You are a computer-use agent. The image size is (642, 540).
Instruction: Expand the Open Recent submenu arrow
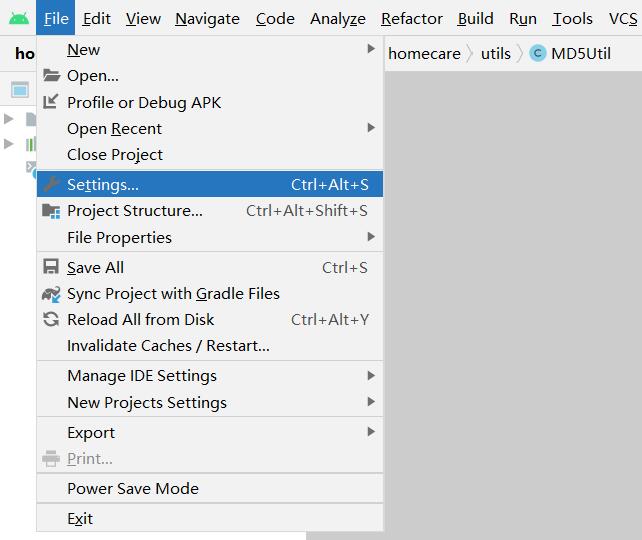click(x=371, y=128)
